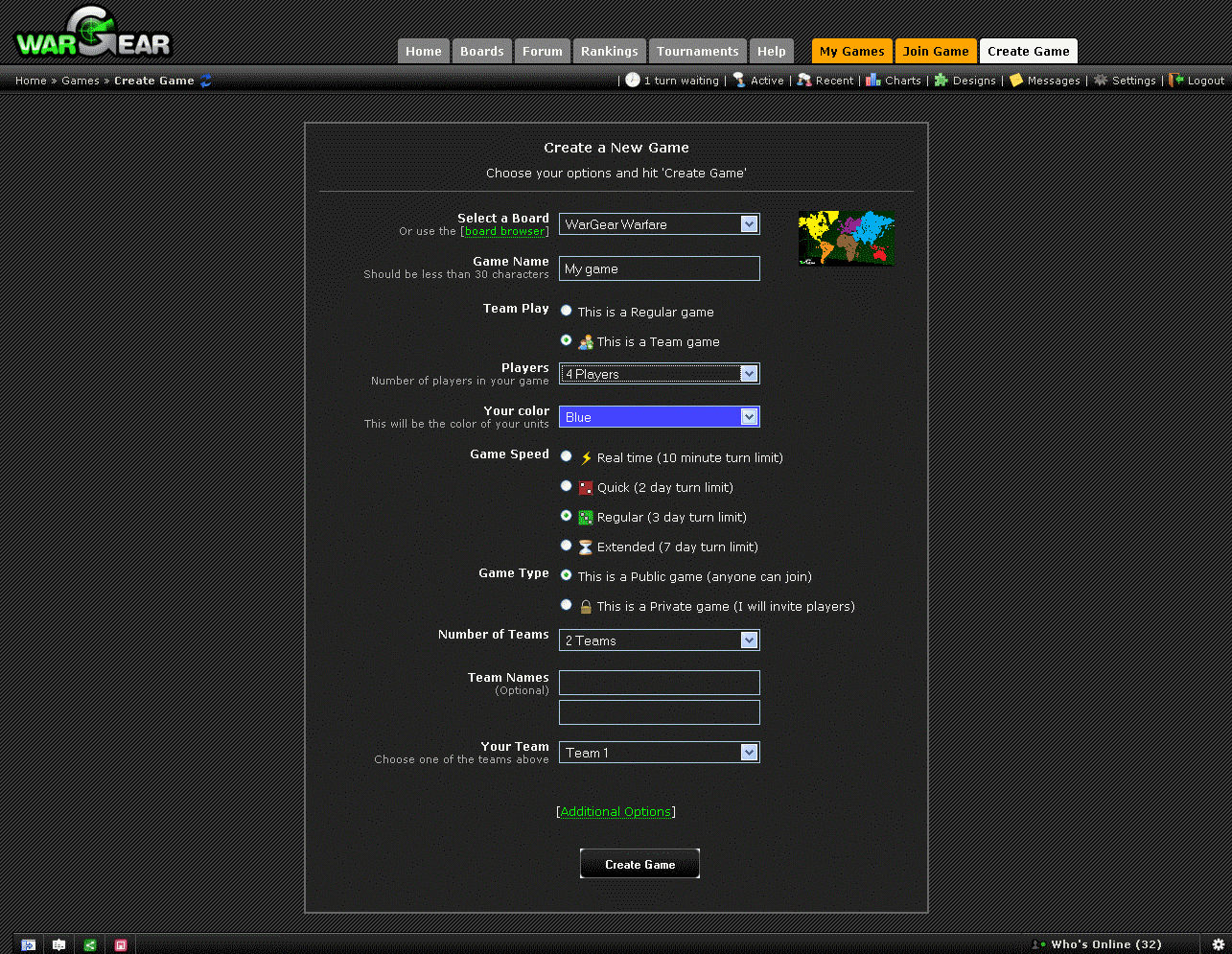Expand the Additional Options link

(x=616, y=812)
